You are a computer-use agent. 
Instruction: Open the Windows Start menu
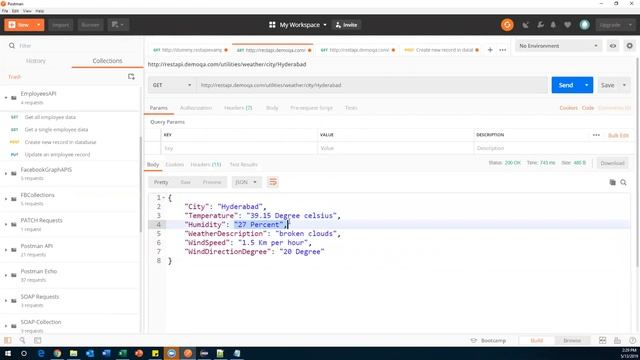click(8, 353)
